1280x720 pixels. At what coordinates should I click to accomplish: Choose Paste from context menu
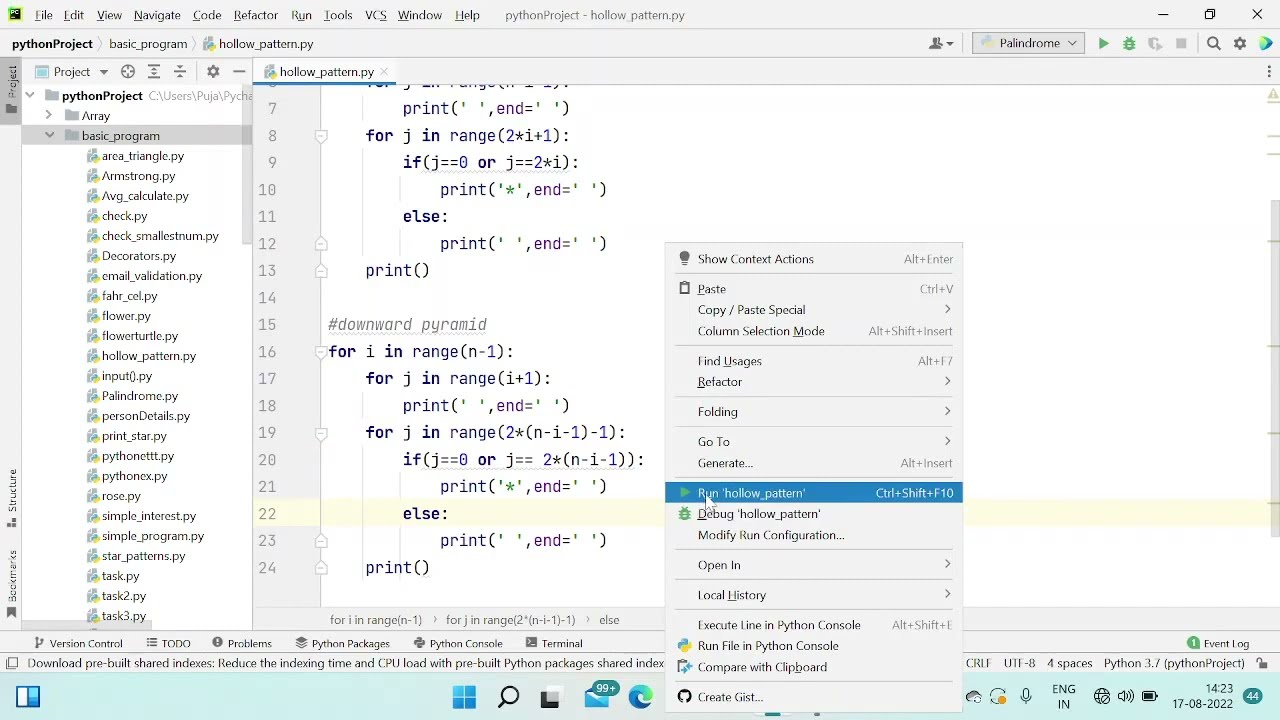[814, 289]
